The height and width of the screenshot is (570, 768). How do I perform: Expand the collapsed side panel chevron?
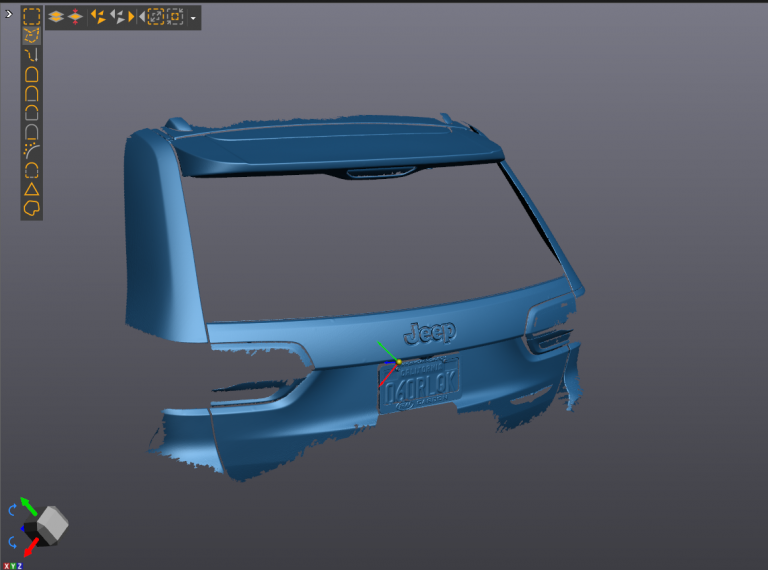[x=9, y=14]
